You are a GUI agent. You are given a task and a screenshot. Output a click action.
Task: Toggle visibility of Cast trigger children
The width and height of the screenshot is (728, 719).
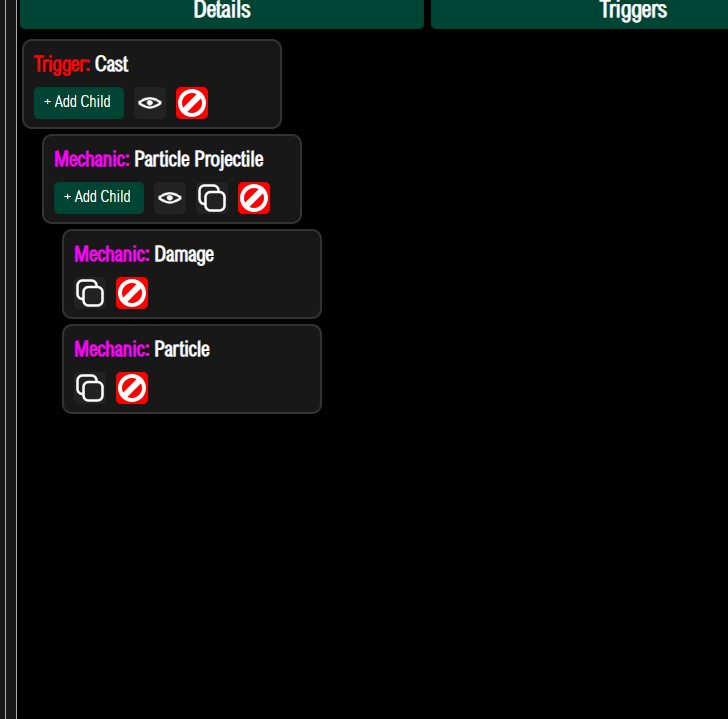[150, 103]
